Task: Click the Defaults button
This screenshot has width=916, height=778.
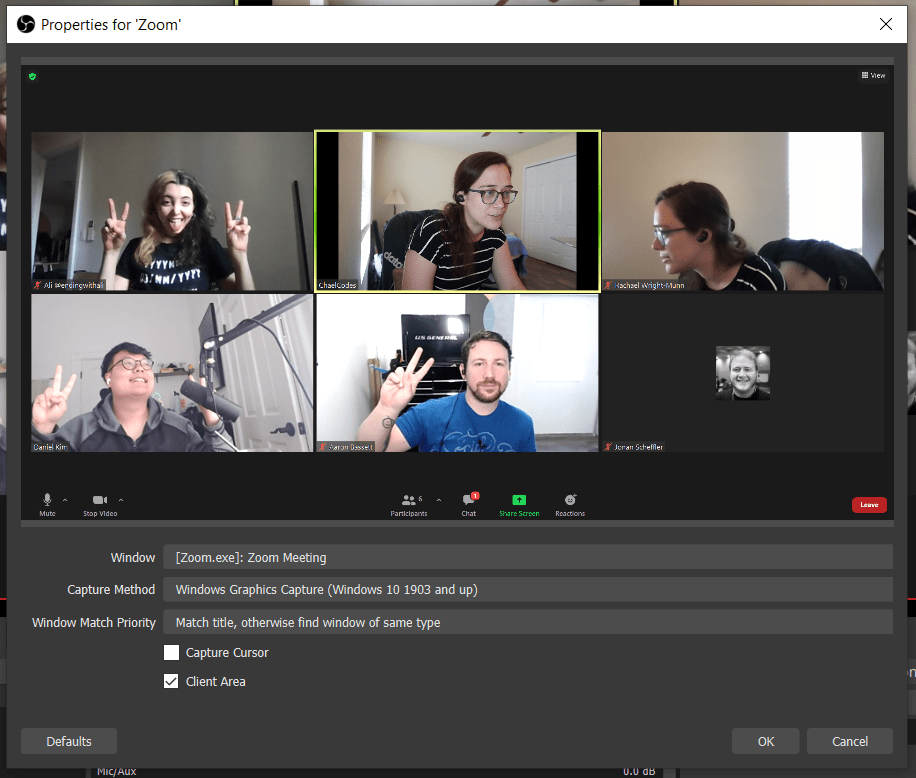Action: click(x=69, y=741)
